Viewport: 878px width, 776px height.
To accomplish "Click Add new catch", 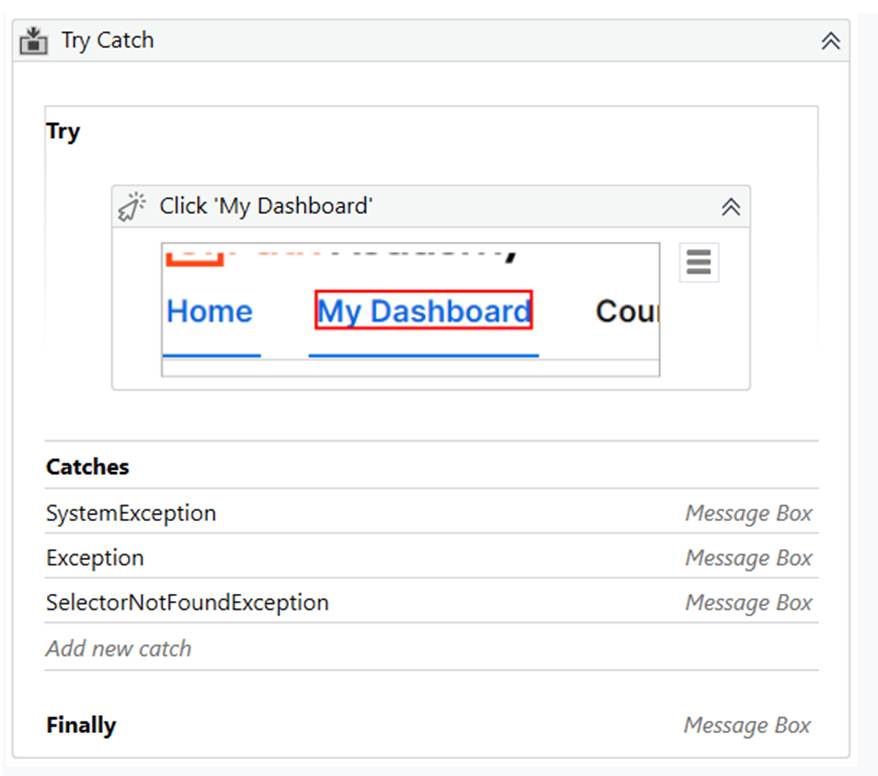I will tap(119, 648).
